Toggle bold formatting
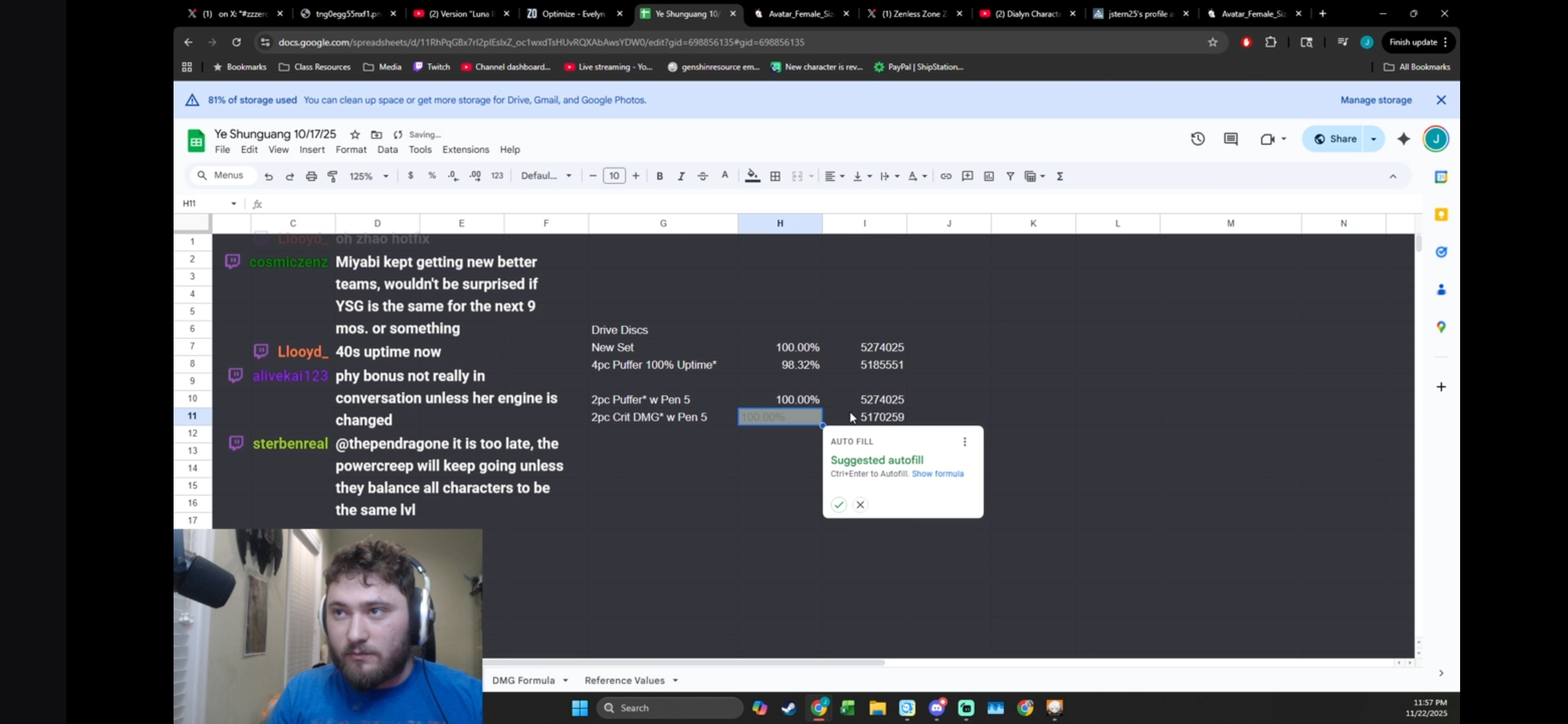Screen dimensions: 1568x724 [659, 176]
